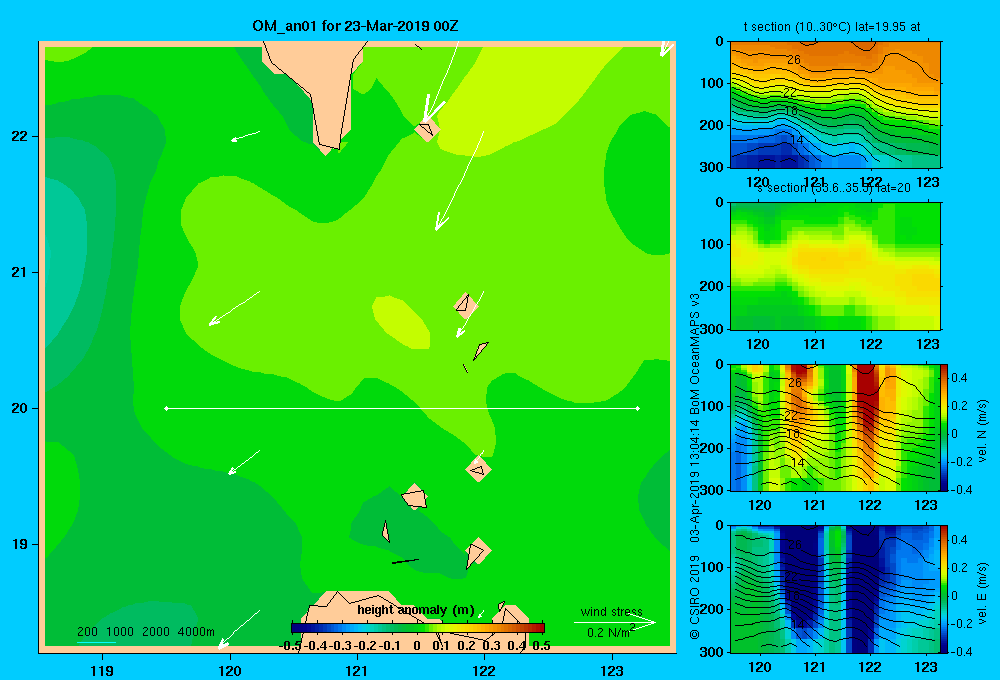Click the vel. E colorbar beside bottom section
Screen dimensions: 1000x680
(x=944, y=589)
